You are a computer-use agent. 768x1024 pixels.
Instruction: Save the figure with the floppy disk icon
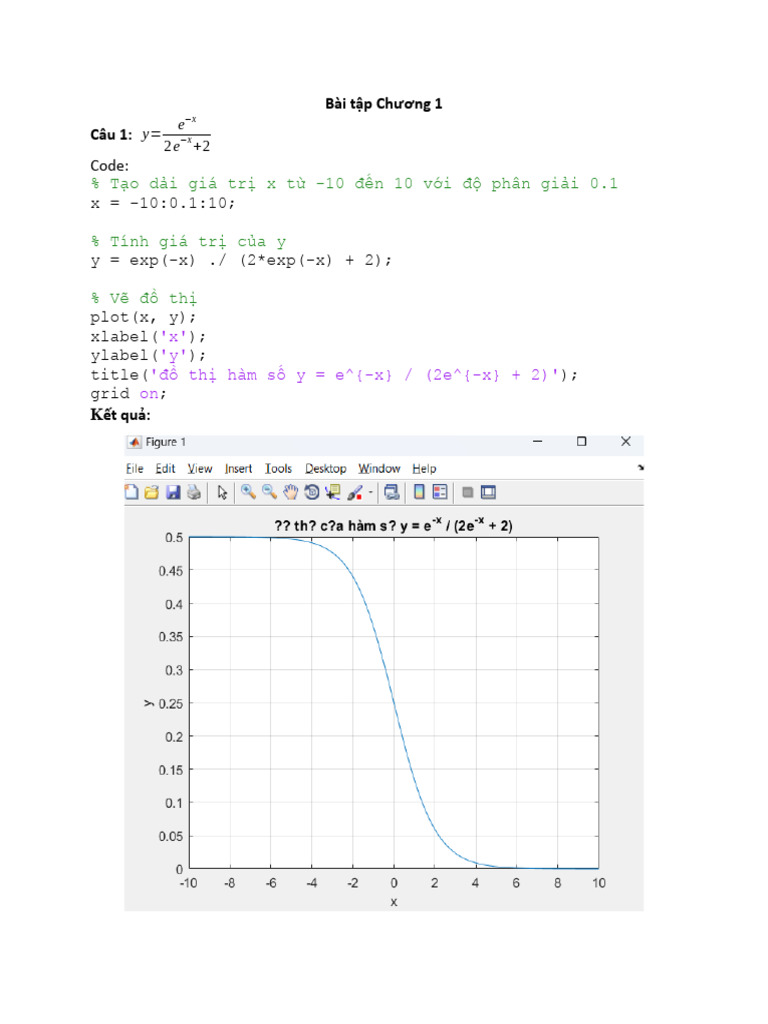click(173, 492)
